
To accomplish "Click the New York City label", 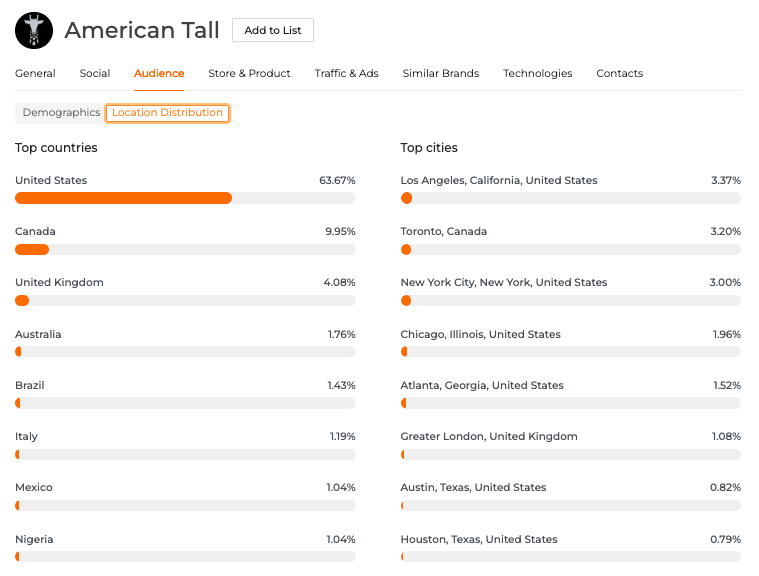I will (503, 282).
